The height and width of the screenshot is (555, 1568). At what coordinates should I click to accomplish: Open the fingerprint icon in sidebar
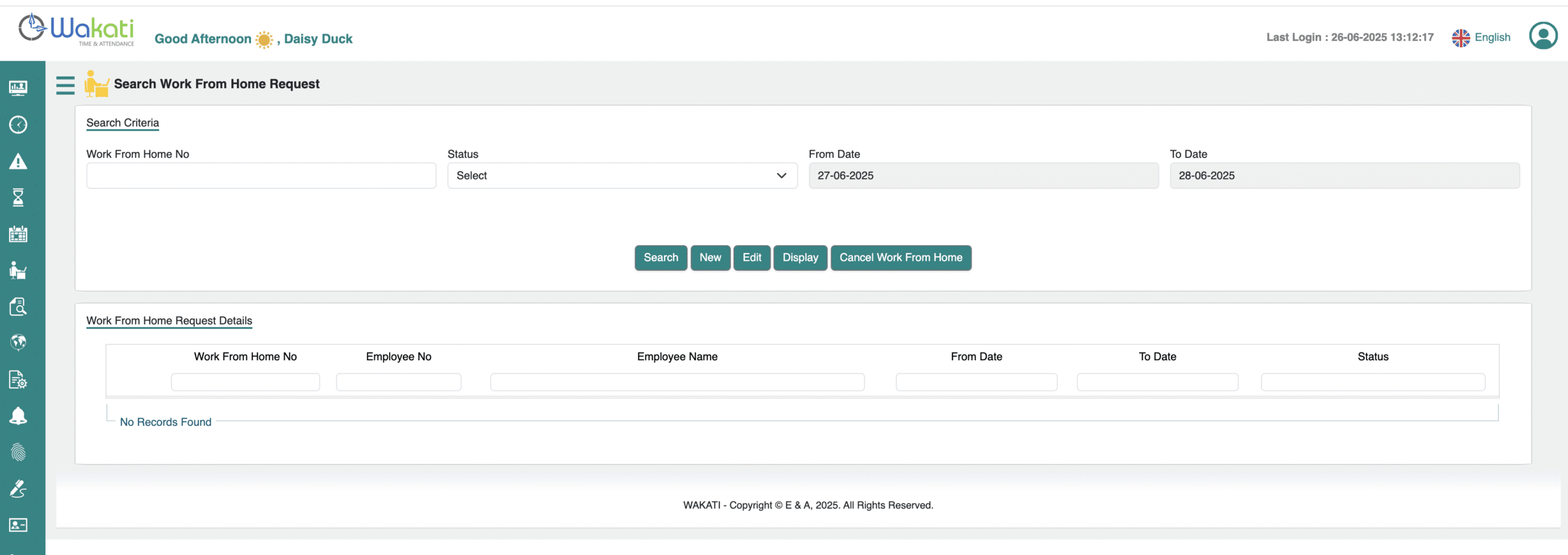tap(18, 453)
